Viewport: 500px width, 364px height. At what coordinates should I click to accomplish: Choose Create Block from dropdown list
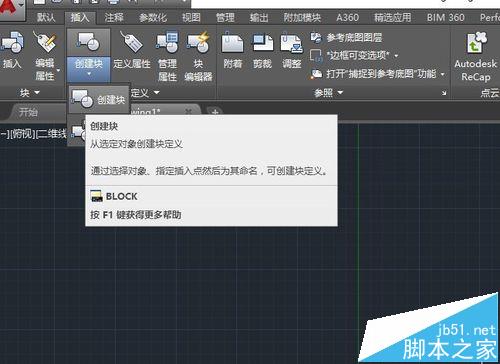pos(99,99)
